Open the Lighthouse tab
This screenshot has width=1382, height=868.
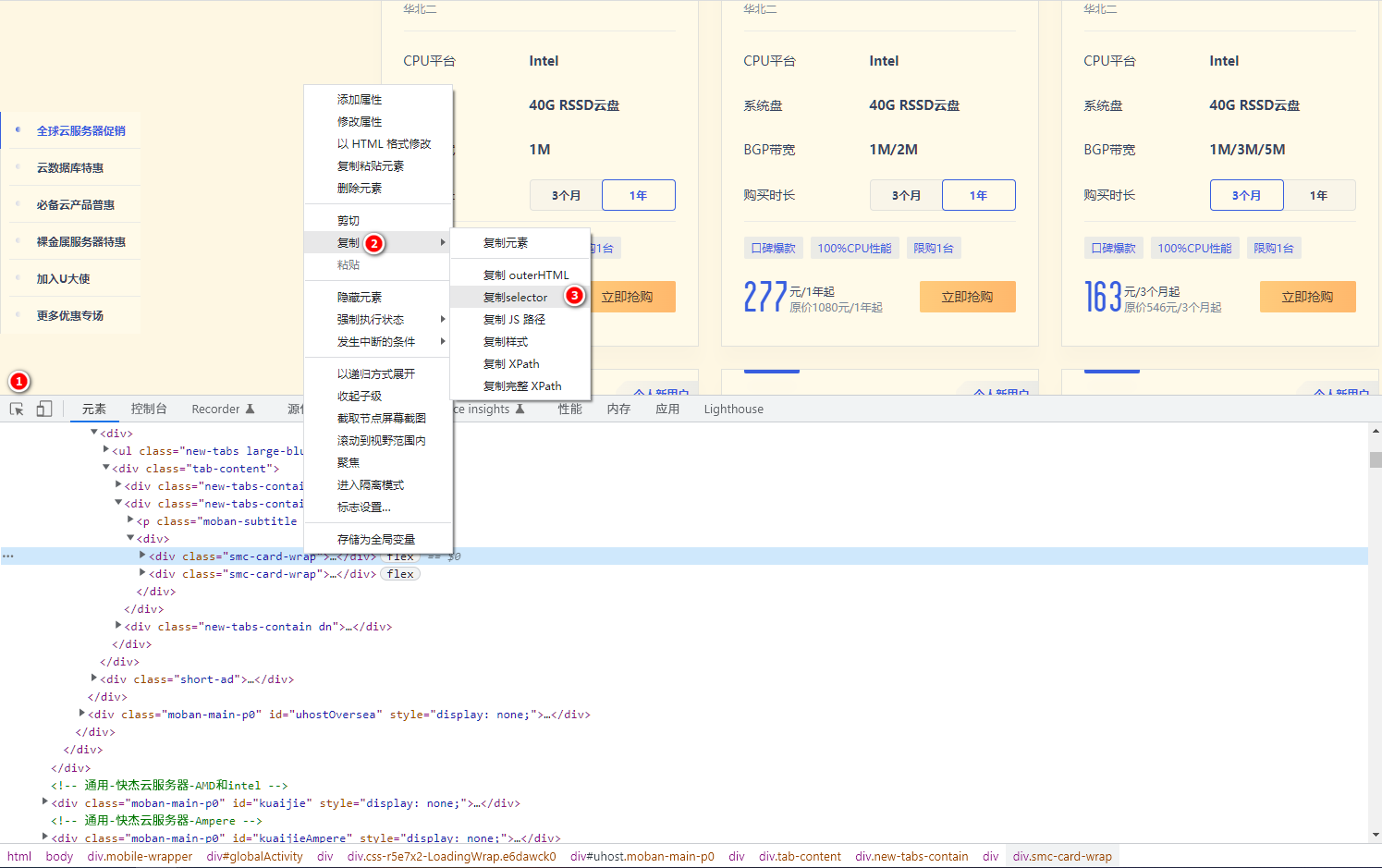click(734, 409)
